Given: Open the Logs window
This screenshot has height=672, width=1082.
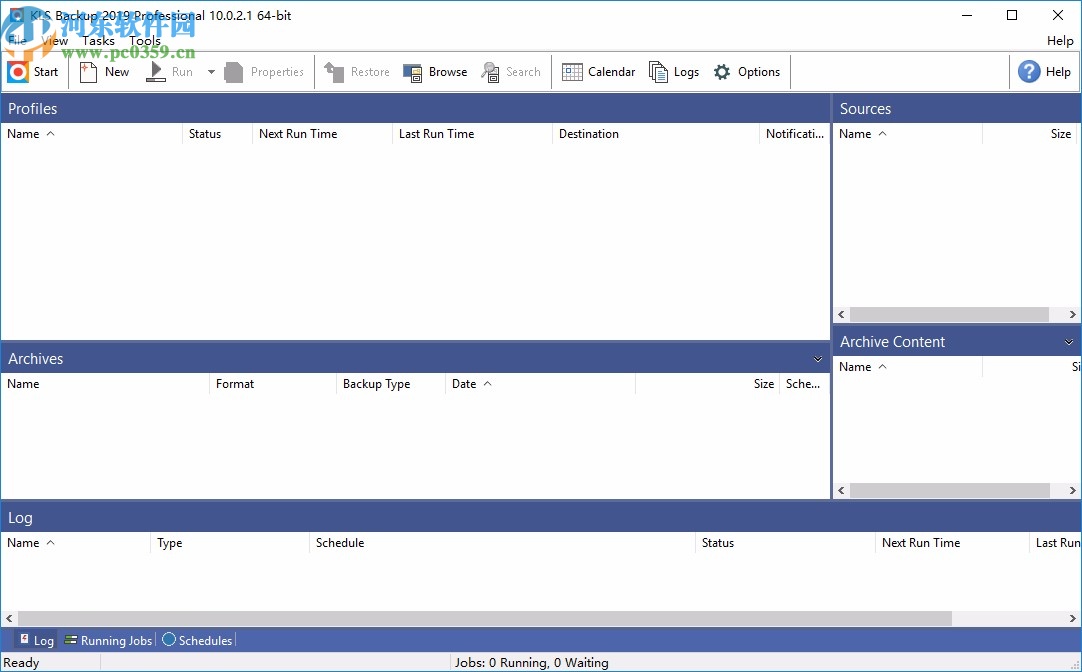Looking at the screenshot, I should coord(673,72).
